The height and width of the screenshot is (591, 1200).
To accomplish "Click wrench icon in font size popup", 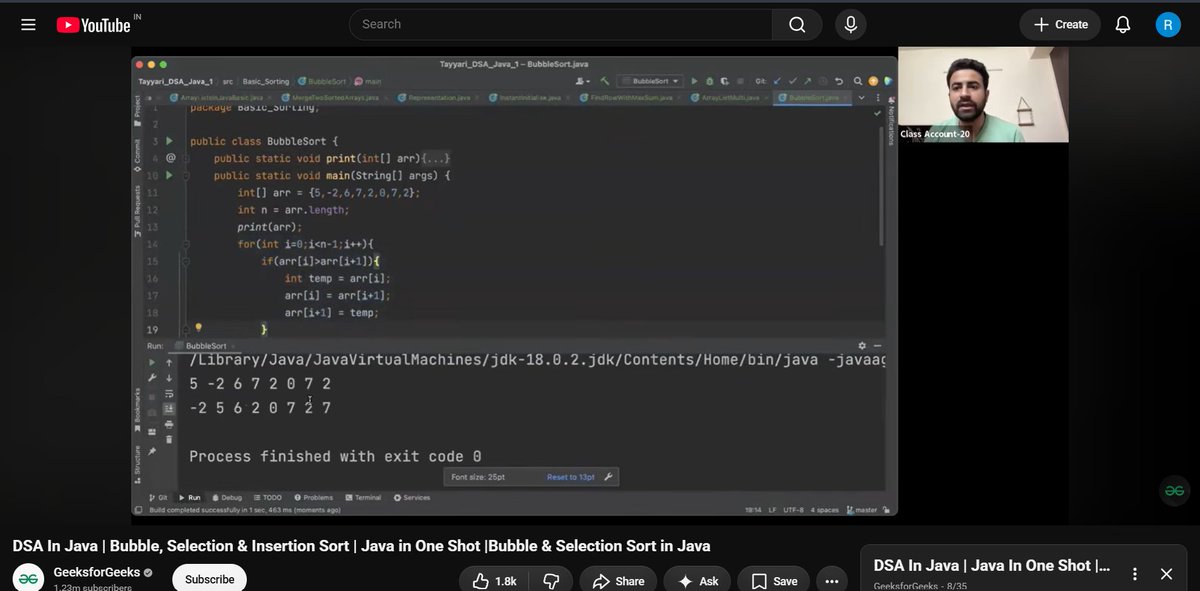I will tap(608, 478).
